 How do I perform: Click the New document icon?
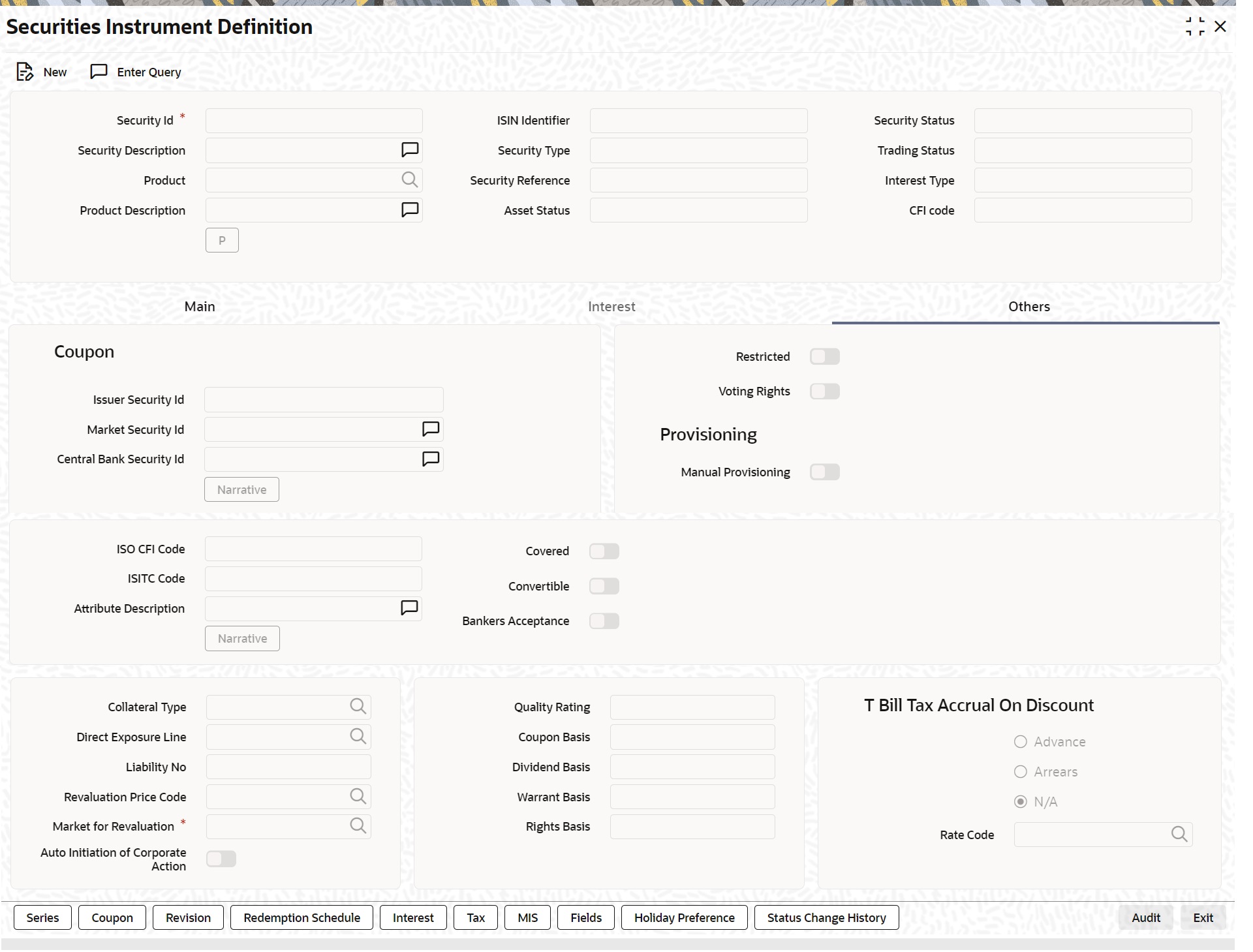[25, 72]
